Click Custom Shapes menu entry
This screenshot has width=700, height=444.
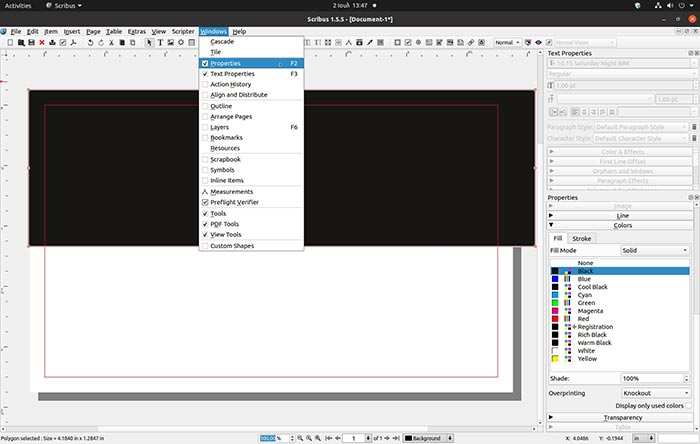(x=251, y=246)
